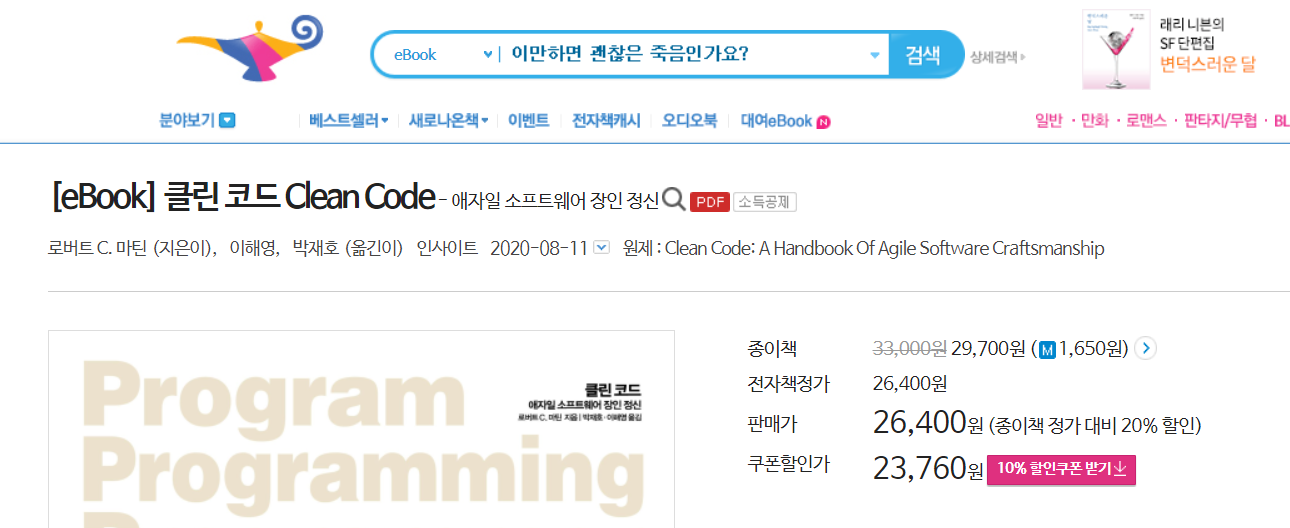Viewport: 1290px width, 528px height.
Task: Go to the 대여eBook menu
Action: pos(776,121)
